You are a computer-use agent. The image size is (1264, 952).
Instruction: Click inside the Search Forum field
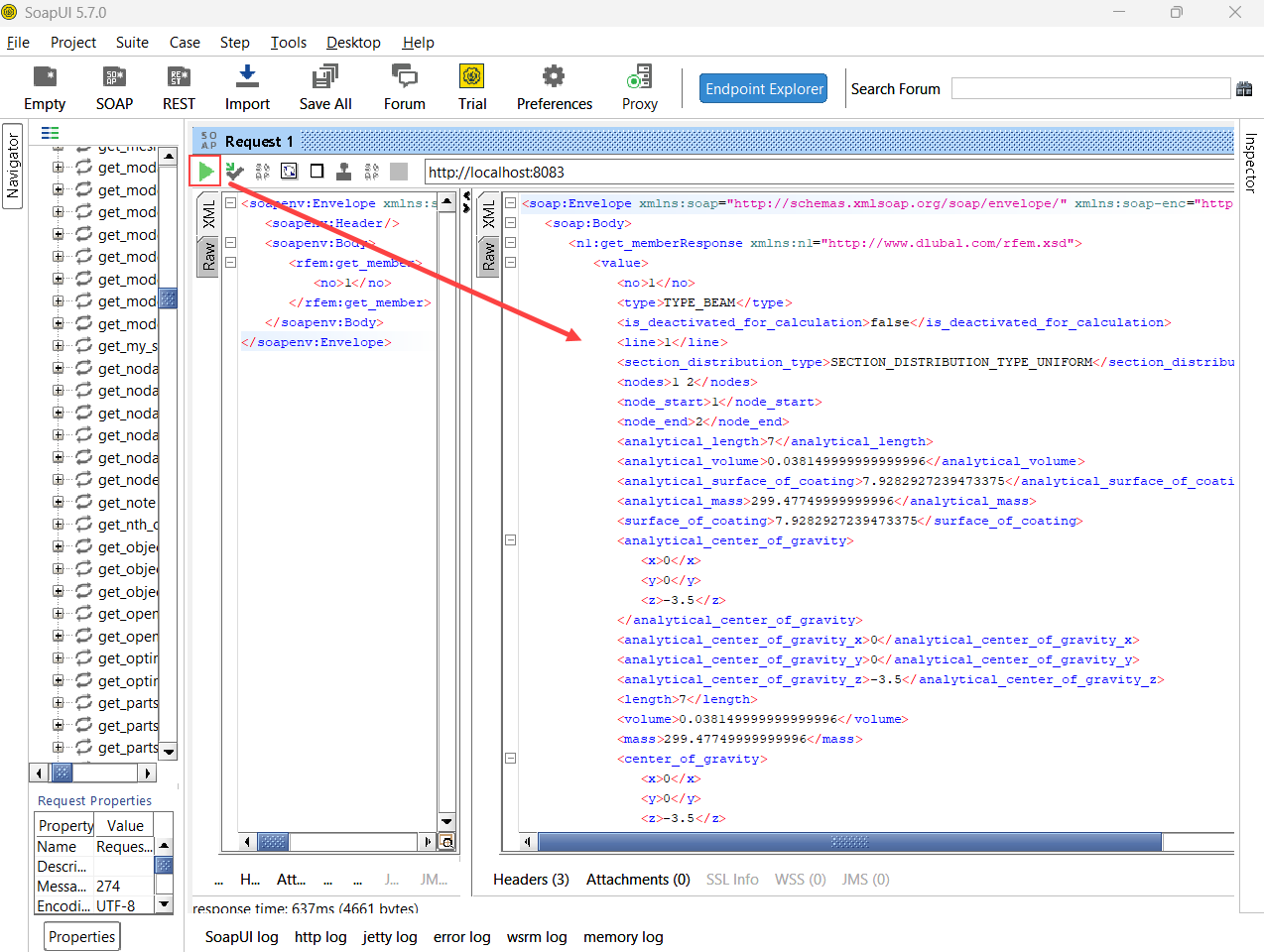click(1090, 87)
